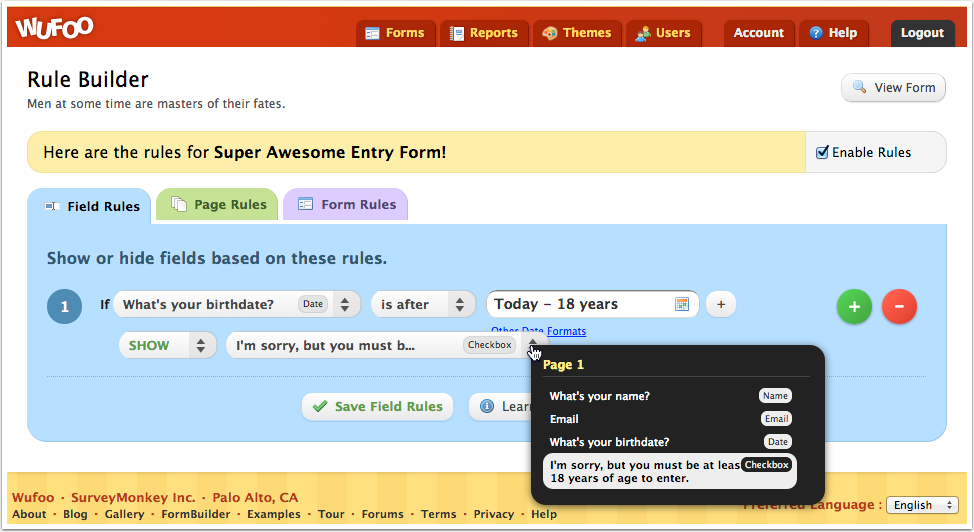Delete rule with red minus button
Screen dimensions: 974x532
[x=899, y=306]
